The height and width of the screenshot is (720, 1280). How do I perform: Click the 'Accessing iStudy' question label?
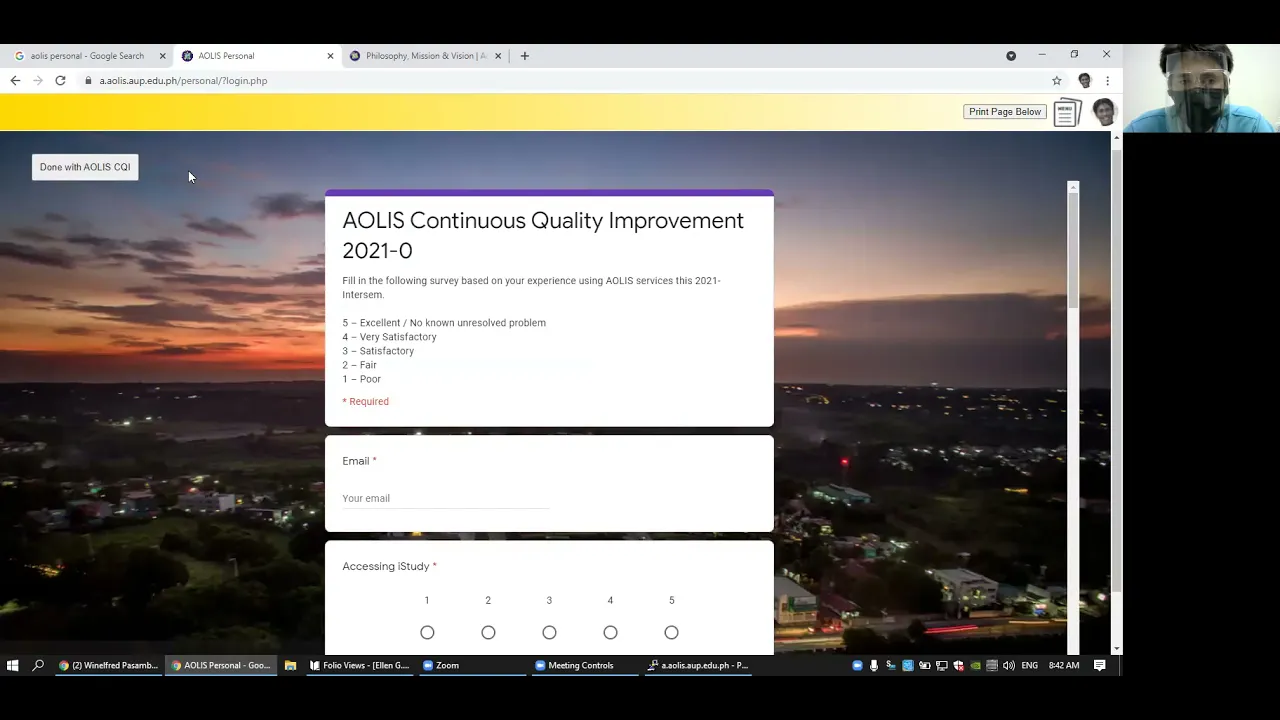pos(386,566)
